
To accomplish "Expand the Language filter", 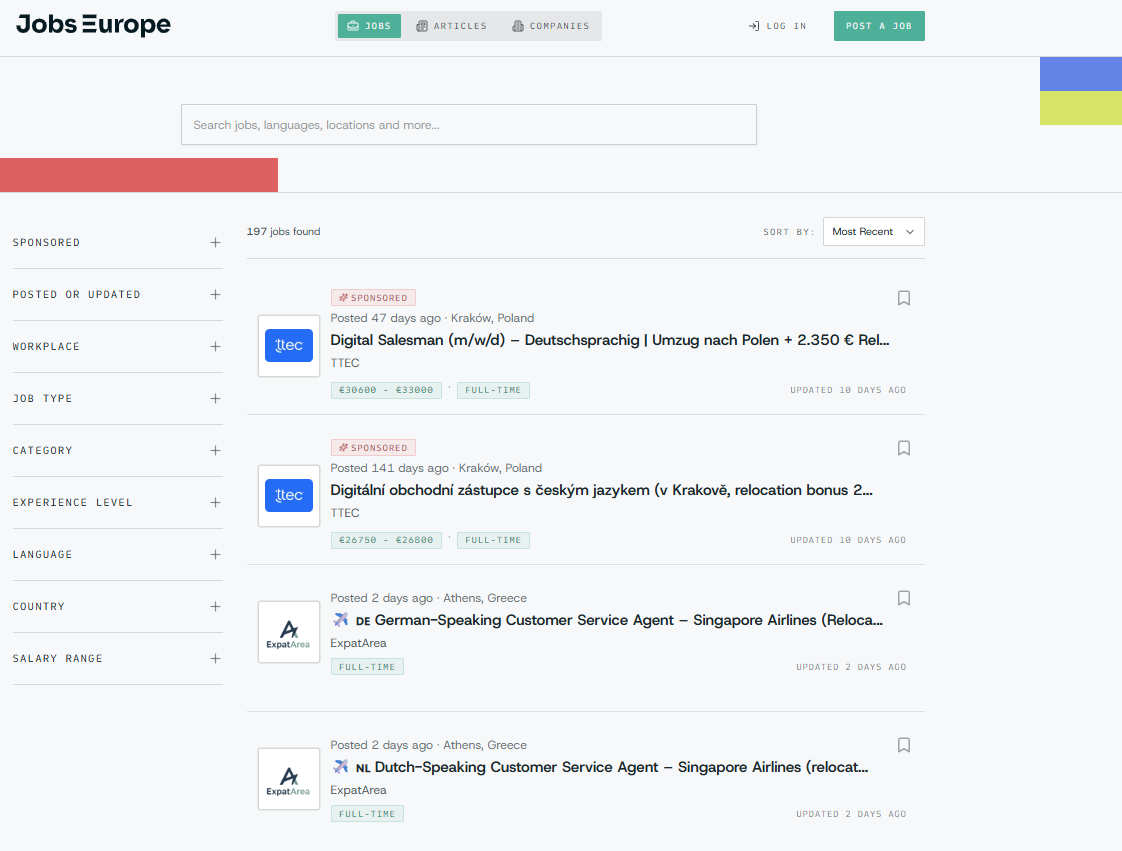I will pyautogui.click(x=117, y=555).
